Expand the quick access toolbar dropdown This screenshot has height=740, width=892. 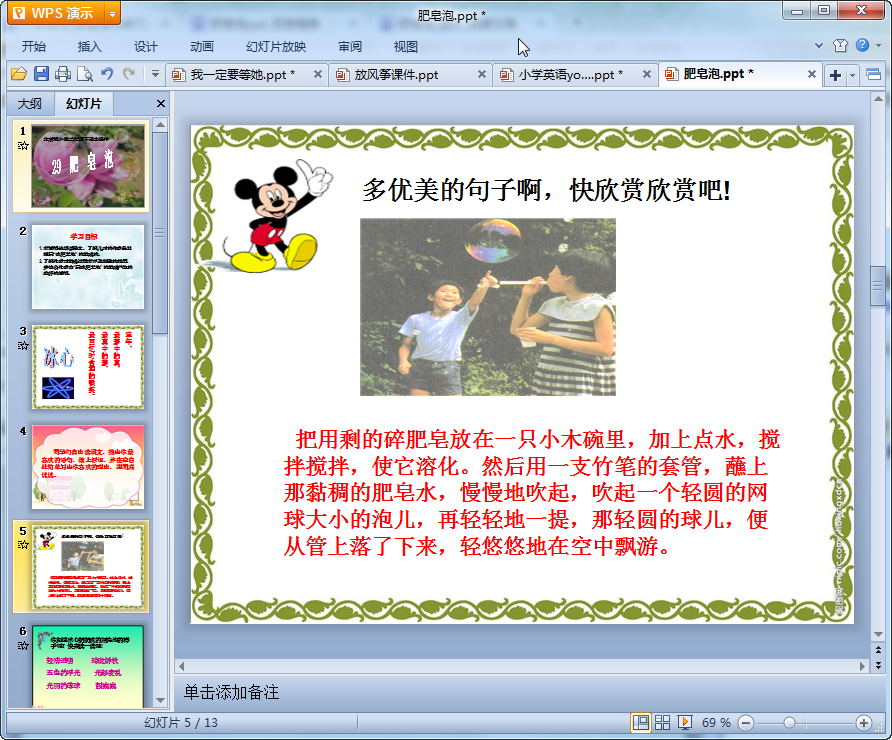tap(155, 74)
